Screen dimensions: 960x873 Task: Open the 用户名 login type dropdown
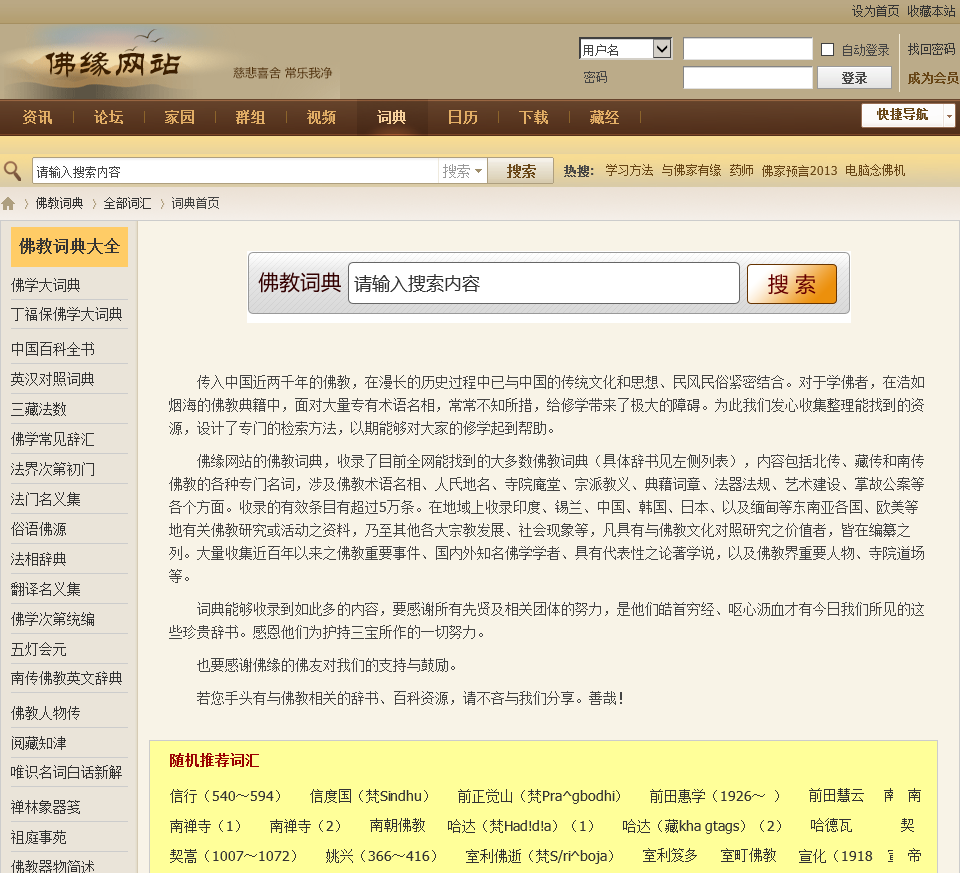(625, 49)
